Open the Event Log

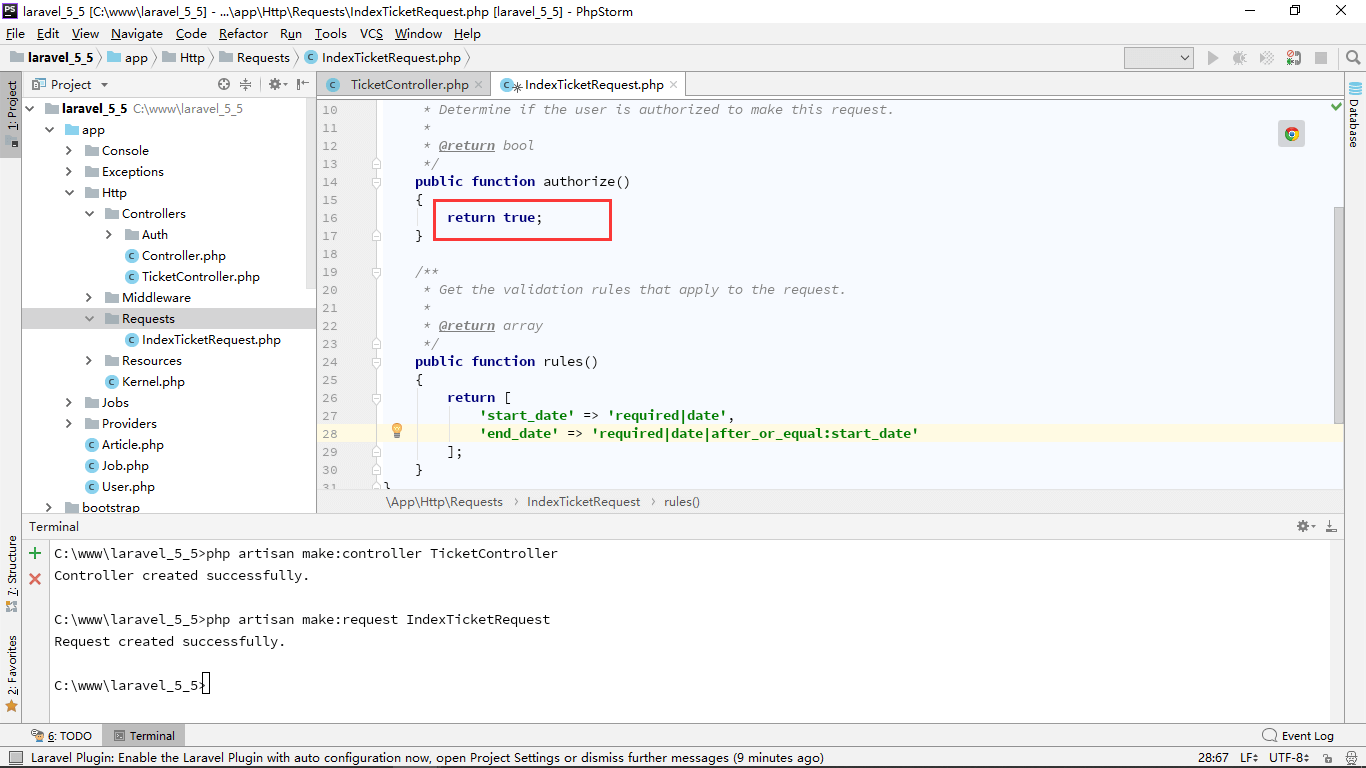[1298, 735]
